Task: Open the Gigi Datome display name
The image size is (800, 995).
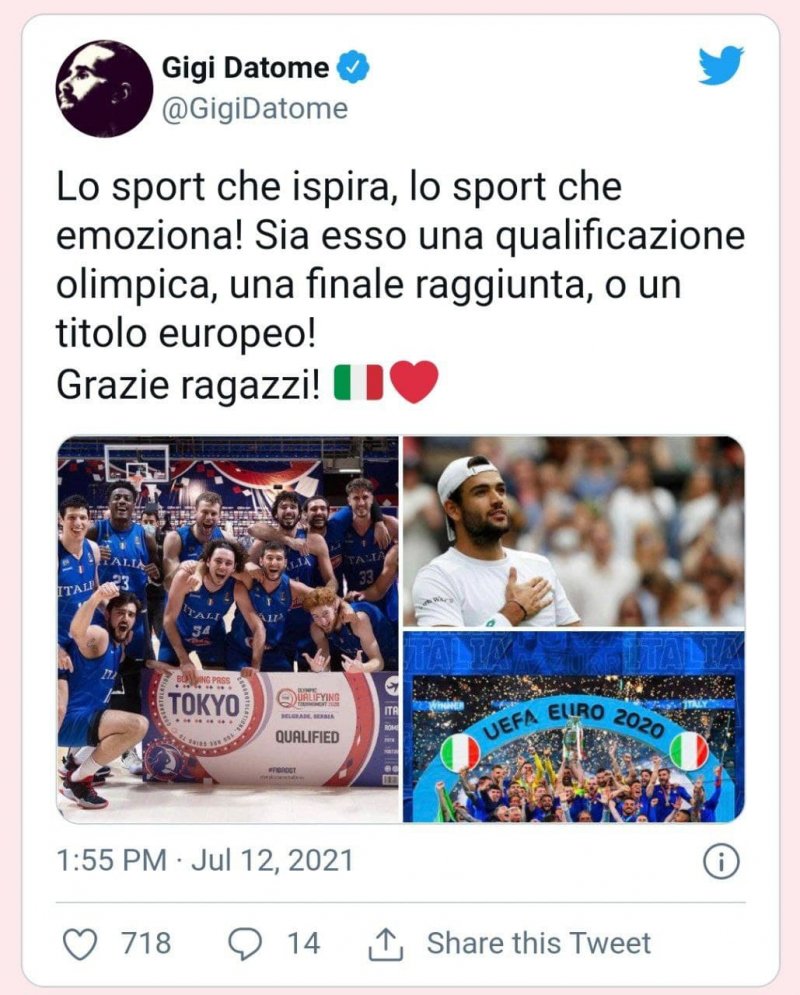Action: point(245,67)
